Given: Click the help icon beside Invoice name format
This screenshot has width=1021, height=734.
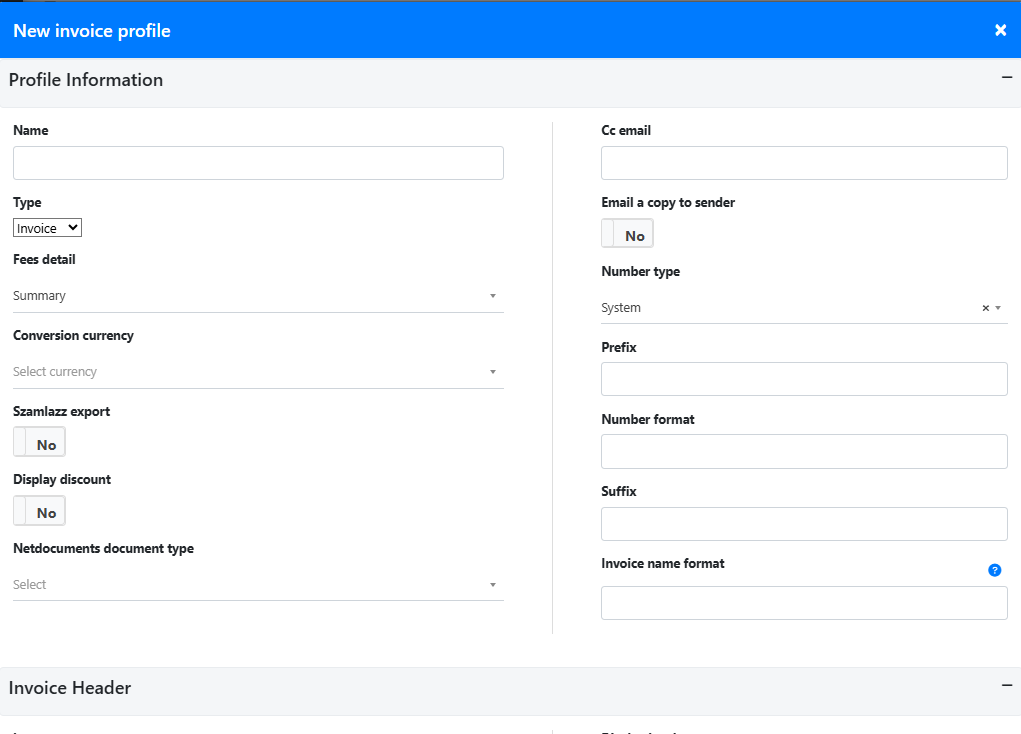Looking at the screenshot, I should pyautogui.click(x=994, y=570).
